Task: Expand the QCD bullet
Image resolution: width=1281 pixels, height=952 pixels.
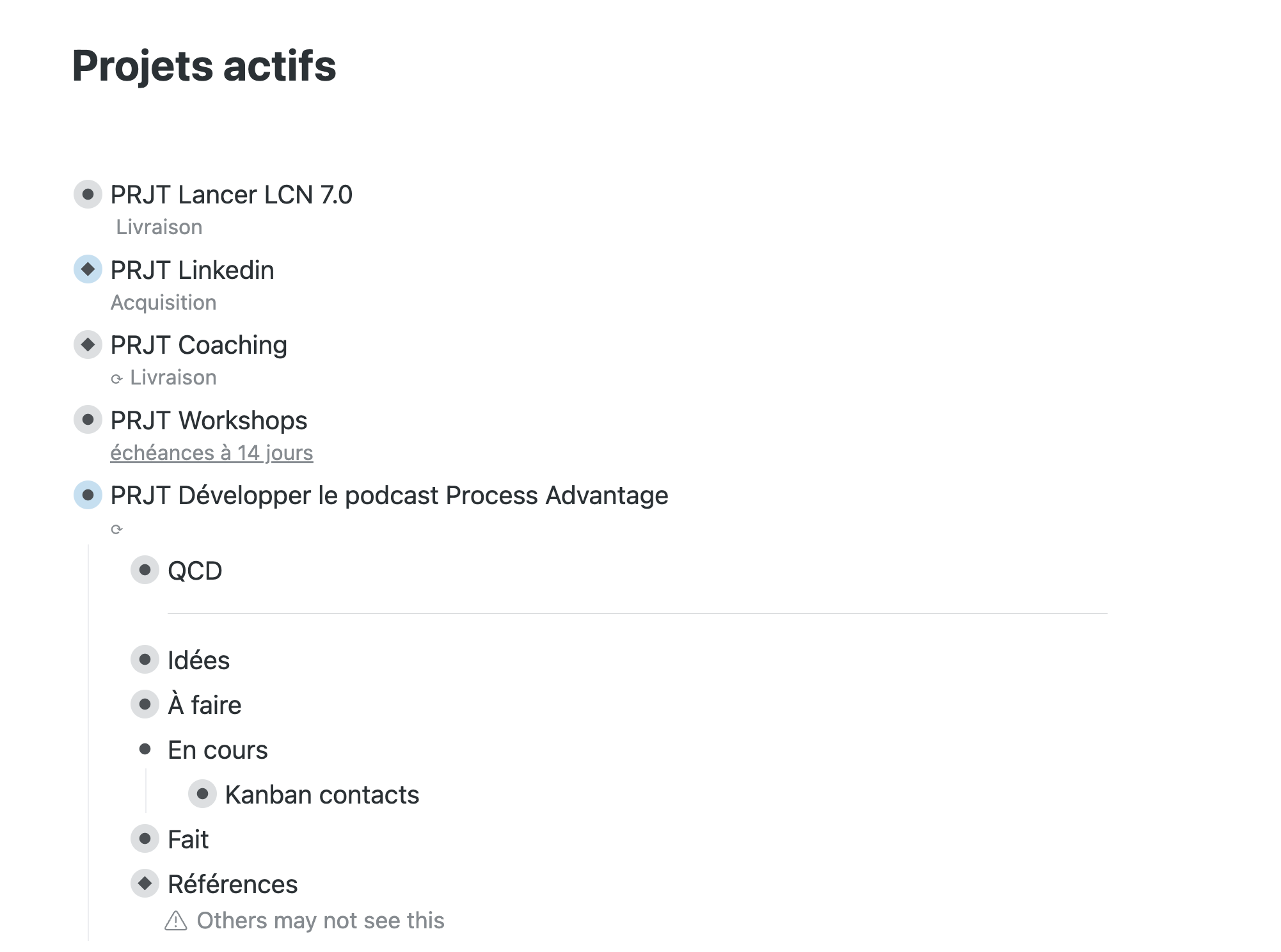Action: 145,570
